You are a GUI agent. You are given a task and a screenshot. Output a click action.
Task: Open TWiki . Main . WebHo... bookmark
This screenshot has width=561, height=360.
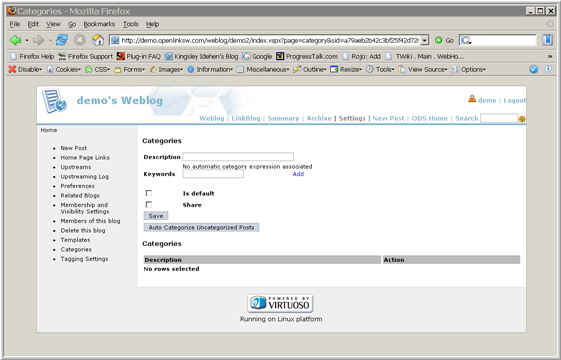point(425,57)
